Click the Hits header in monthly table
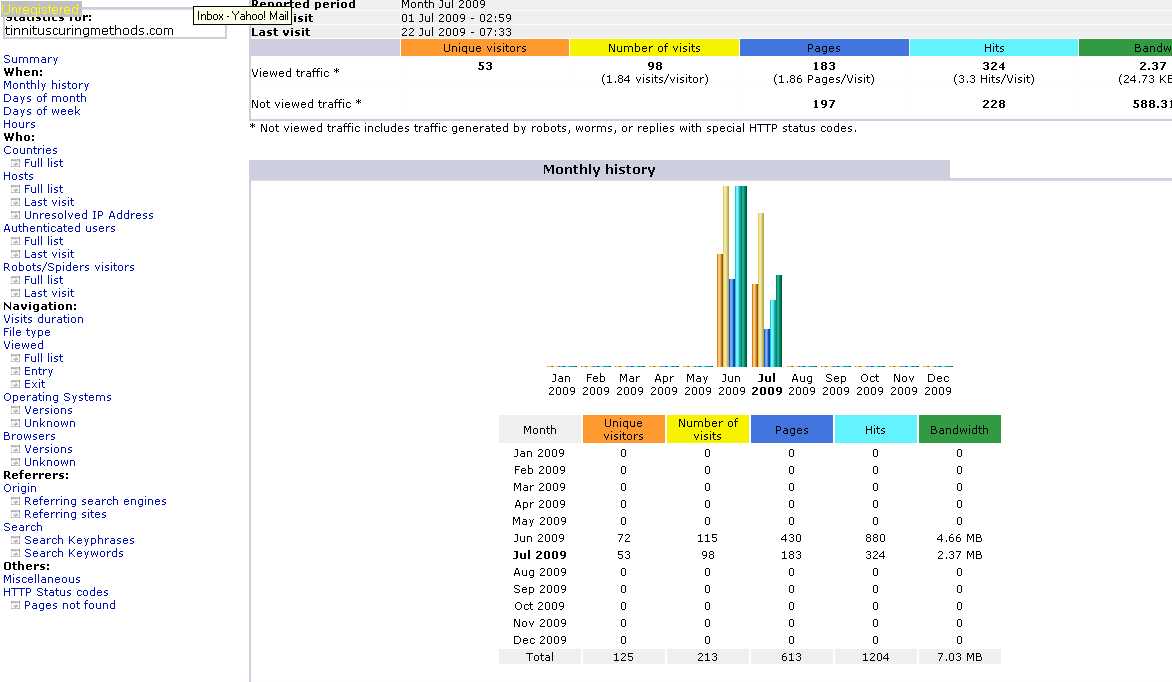1172x682 pixels. [875, 430]
